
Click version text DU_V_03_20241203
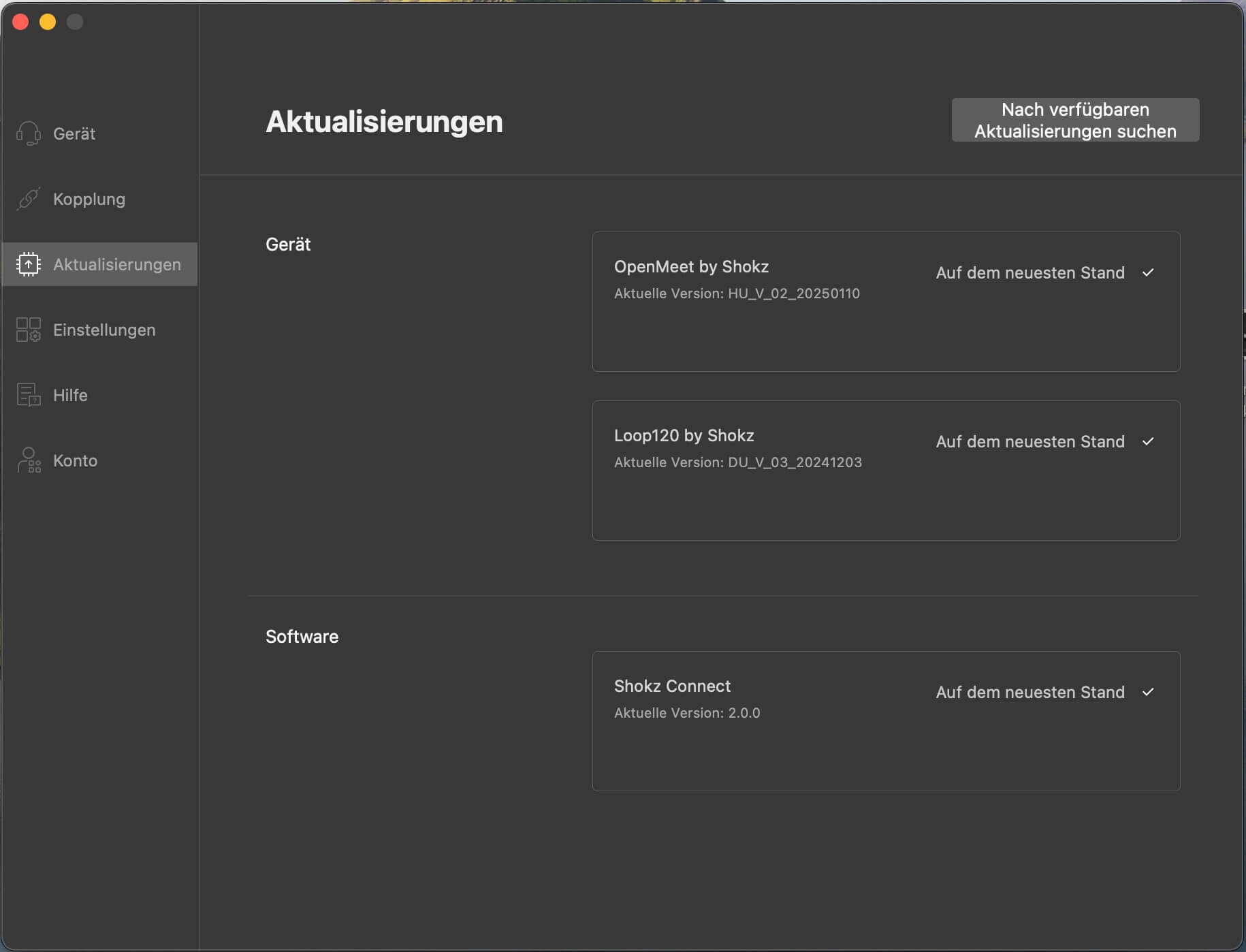point(795,462)
